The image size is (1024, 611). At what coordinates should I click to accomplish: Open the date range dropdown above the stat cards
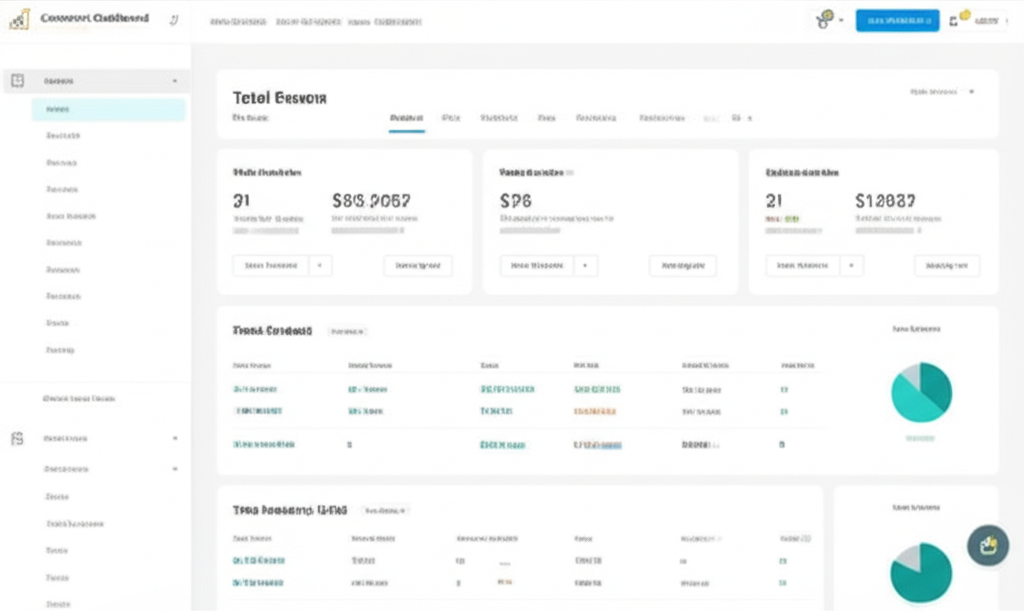(x=935, y=91)
